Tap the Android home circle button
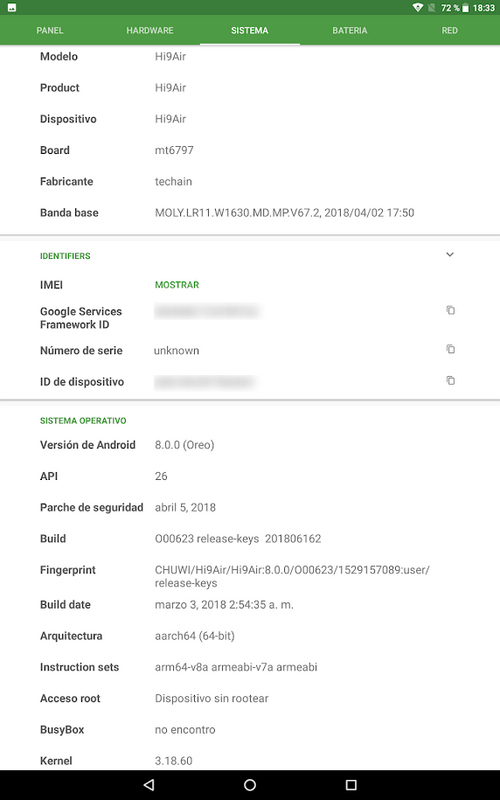Viewport: 500px width, 800px height. point(250,785)
